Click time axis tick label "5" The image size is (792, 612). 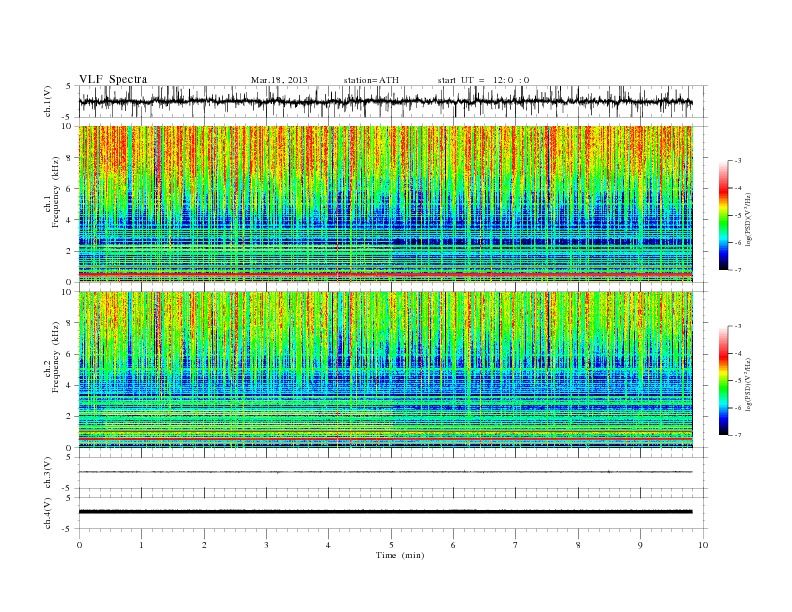click(x=391, y=545)
